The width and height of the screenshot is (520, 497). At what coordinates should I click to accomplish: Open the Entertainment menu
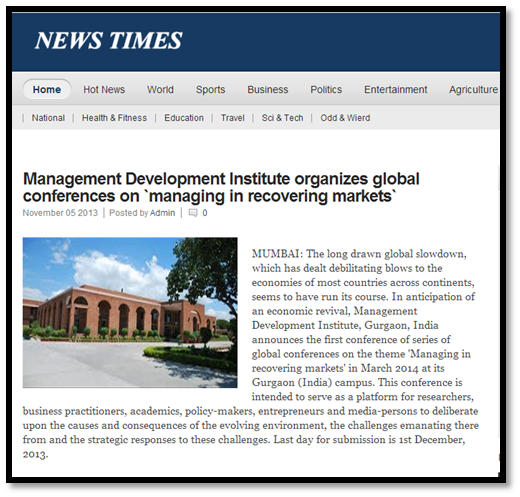coord(395,89)
